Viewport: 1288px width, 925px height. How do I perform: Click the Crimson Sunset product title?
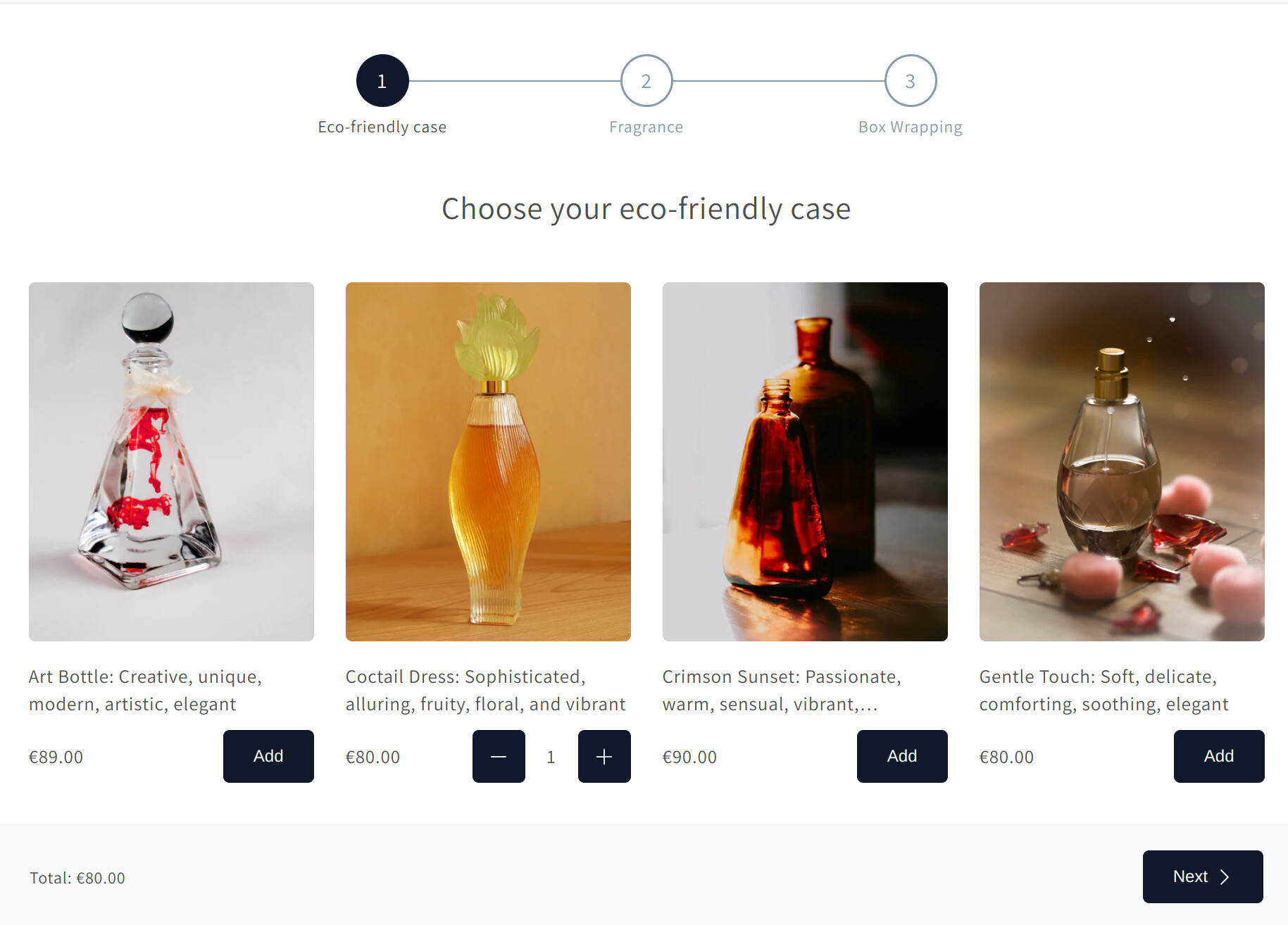point(782,690)
